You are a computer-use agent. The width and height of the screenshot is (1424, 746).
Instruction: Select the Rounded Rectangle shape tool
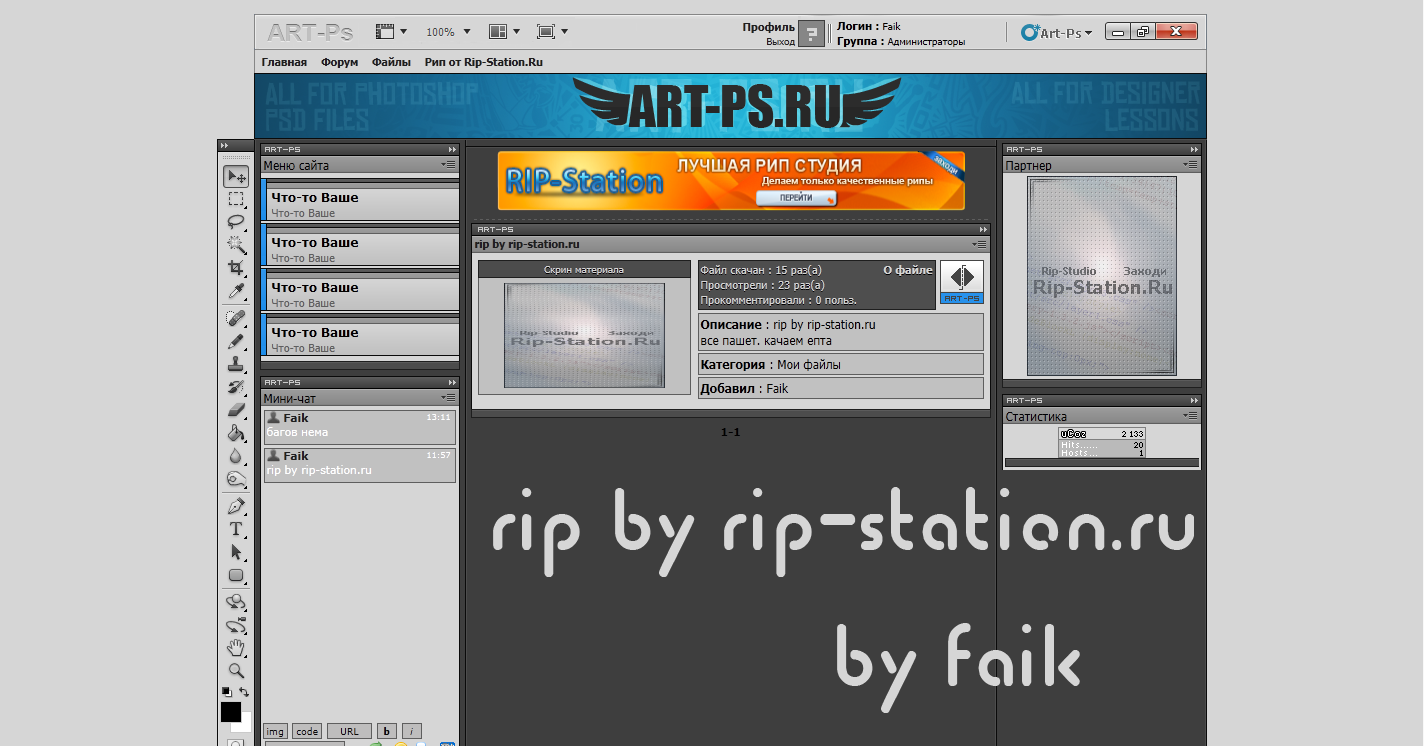pos(236,575)
